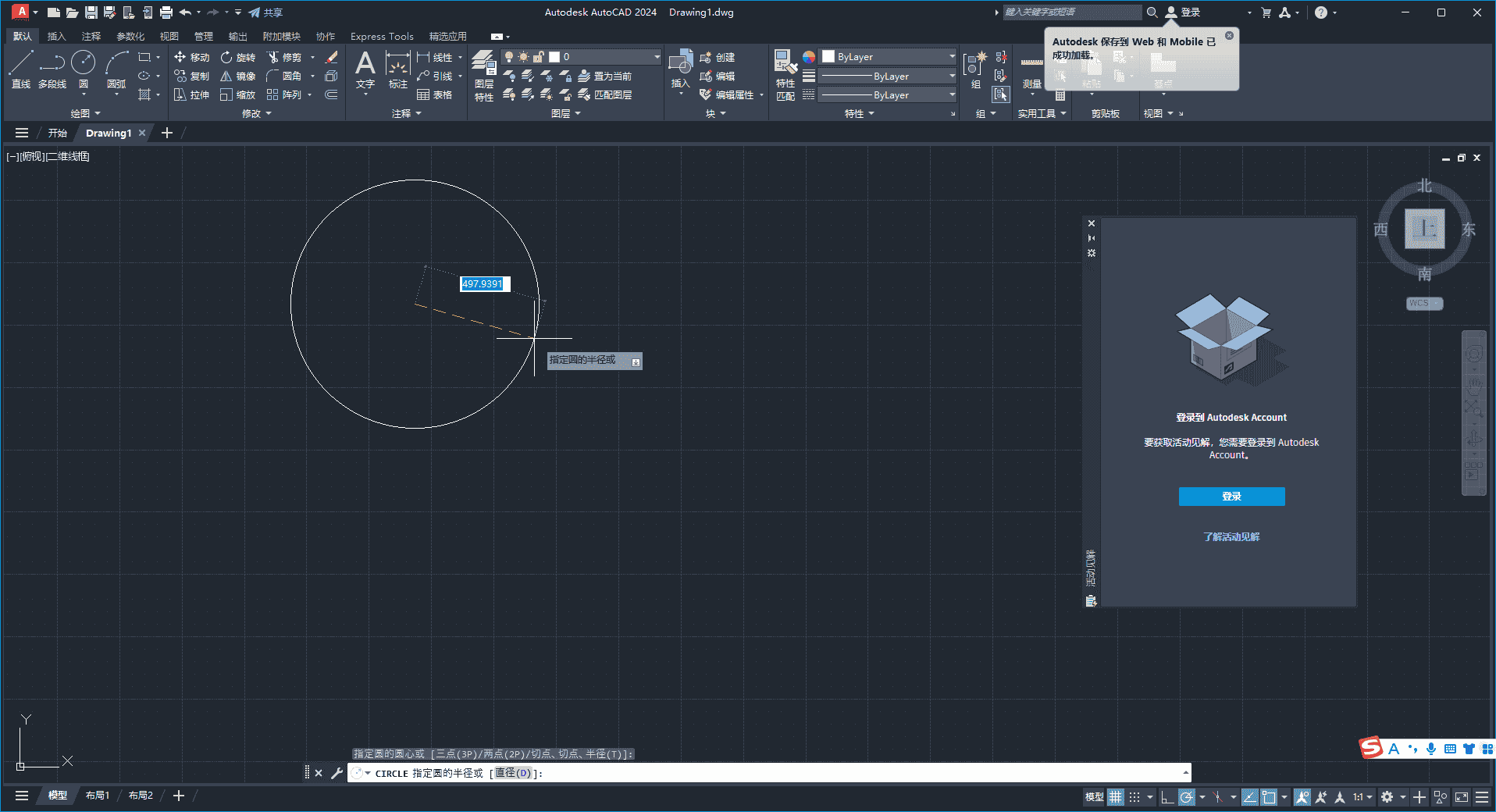
Task: Click the 登录 sign-in button
Action: point(1231,497)
